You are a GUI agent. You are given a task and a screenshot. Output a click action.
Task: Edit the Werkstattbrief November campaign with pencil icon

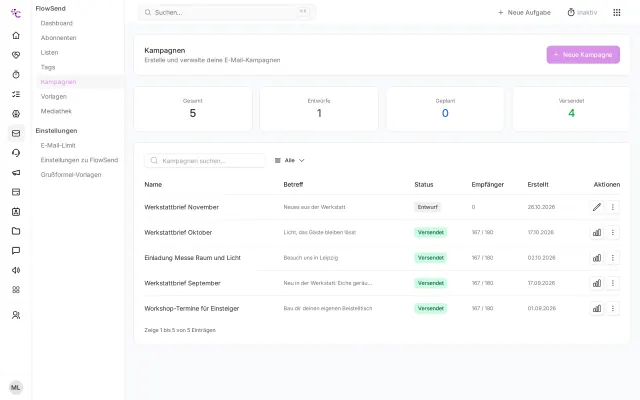pos(597,207)
